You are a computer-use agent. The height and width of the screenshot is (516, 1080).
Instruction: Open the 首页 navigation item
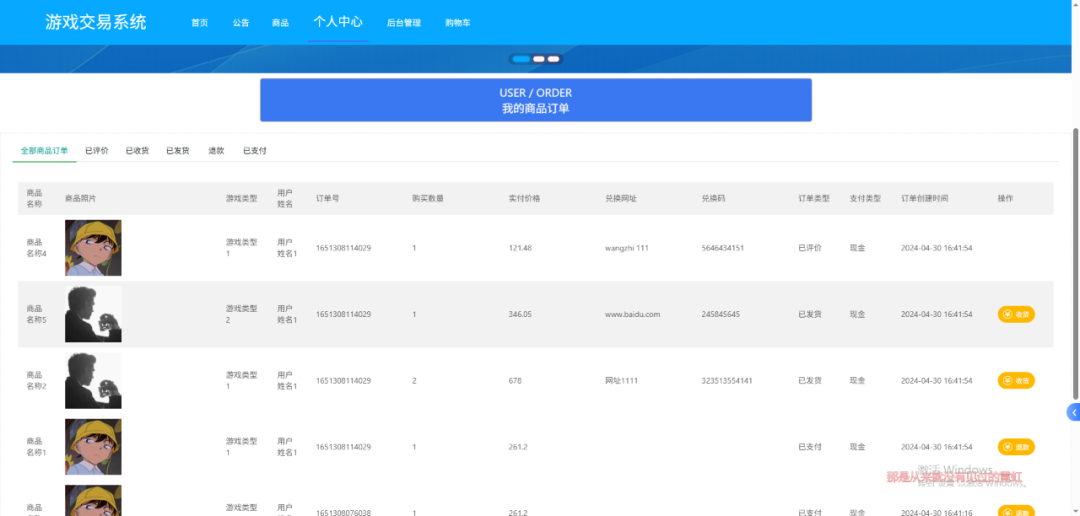tap(200, 23)
